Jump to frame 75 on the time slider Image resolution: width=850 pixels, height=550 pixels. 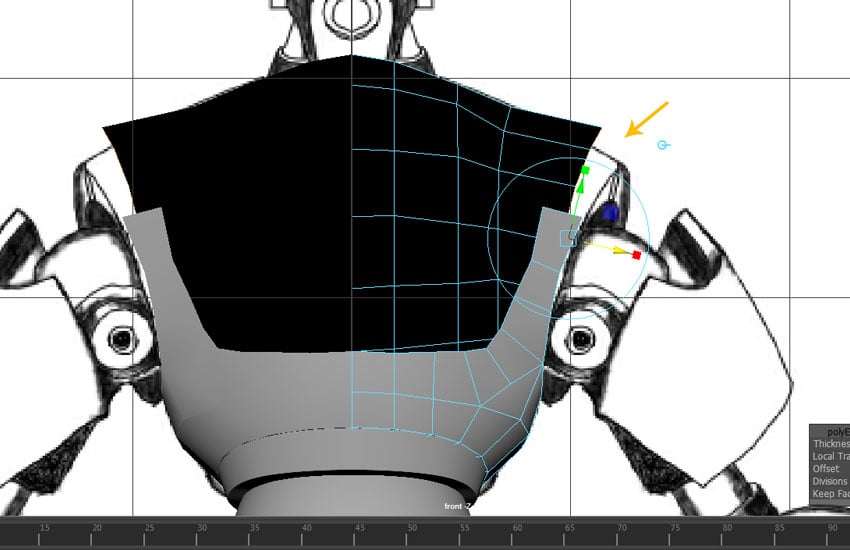[674, 527]
